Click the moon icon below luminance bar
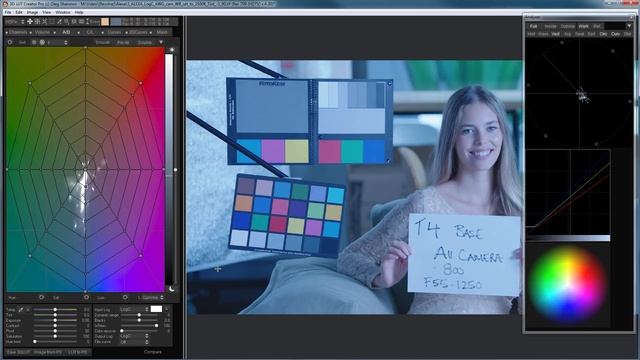This screenshot has width=640, height=360. click(x=172, y=289)
